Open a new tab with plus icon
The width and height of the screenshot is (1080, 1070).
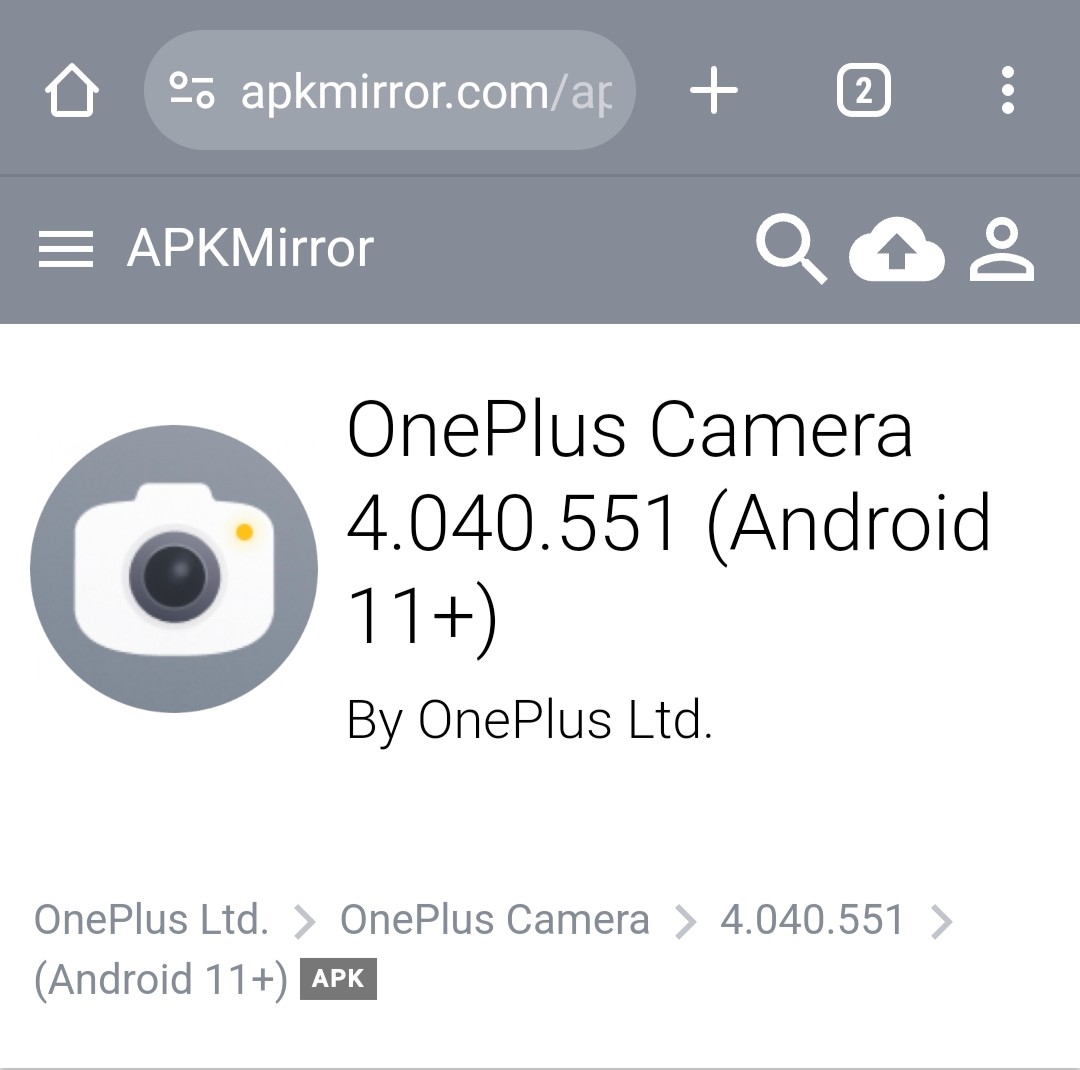click(x=714, y=90)
